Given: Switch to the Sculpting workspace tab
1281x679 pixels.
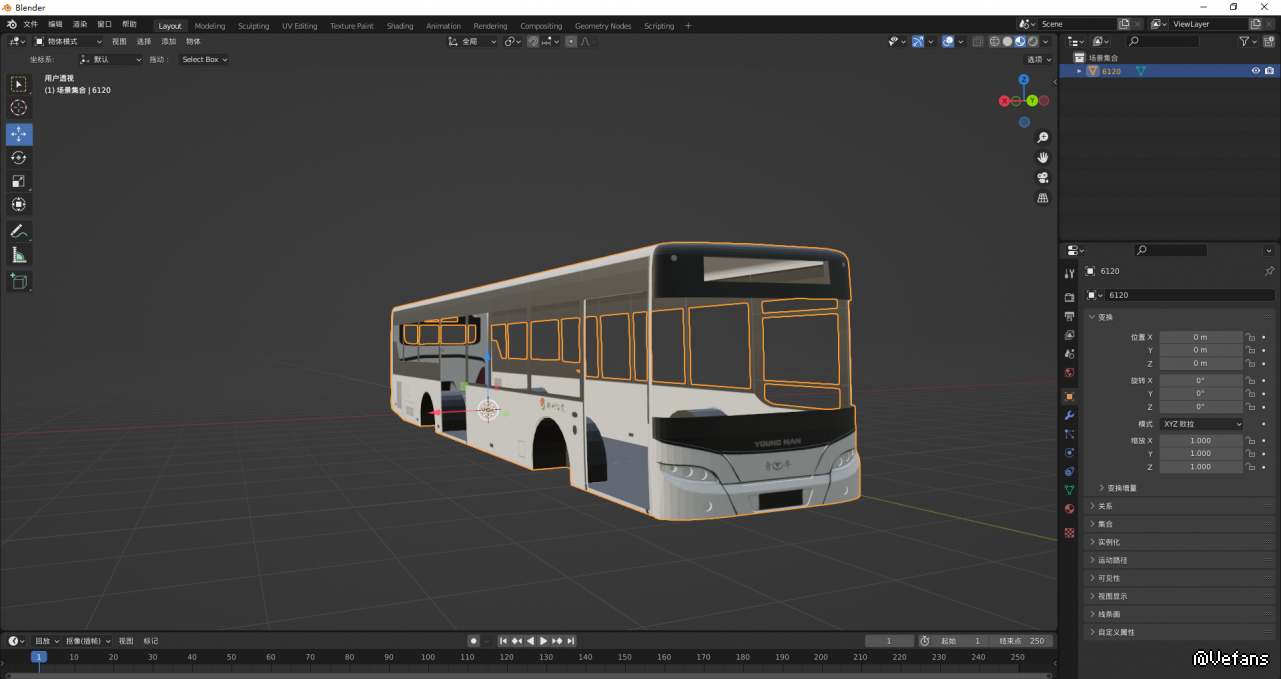Looking at the screenshot, I should tap(253, 26).
